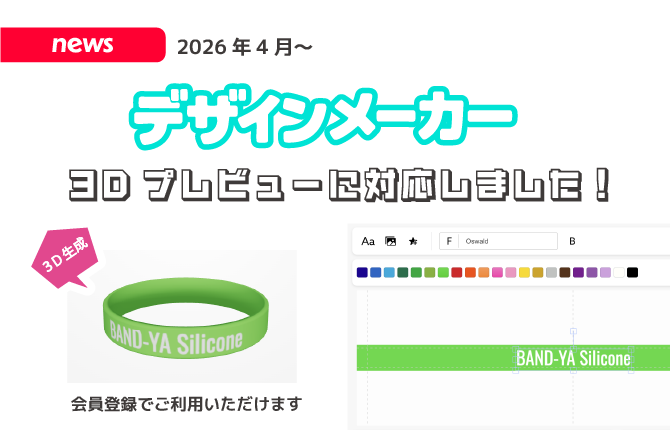Screen dimensions: 671x441
Task: Choose the red color swatch
Action: (457, 272)
